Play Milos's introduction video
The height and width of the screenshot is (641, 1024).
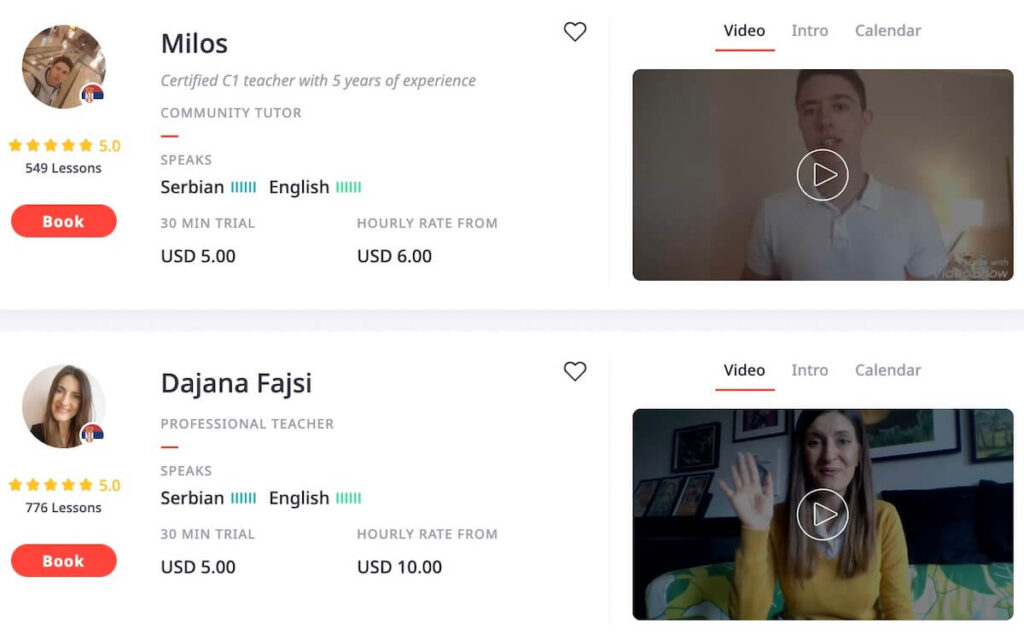point(822,175)
